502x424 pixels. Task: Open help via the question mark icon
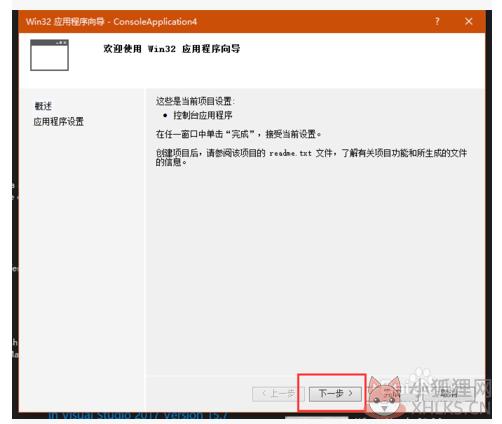pyautogui.click(x=437, y=22)
